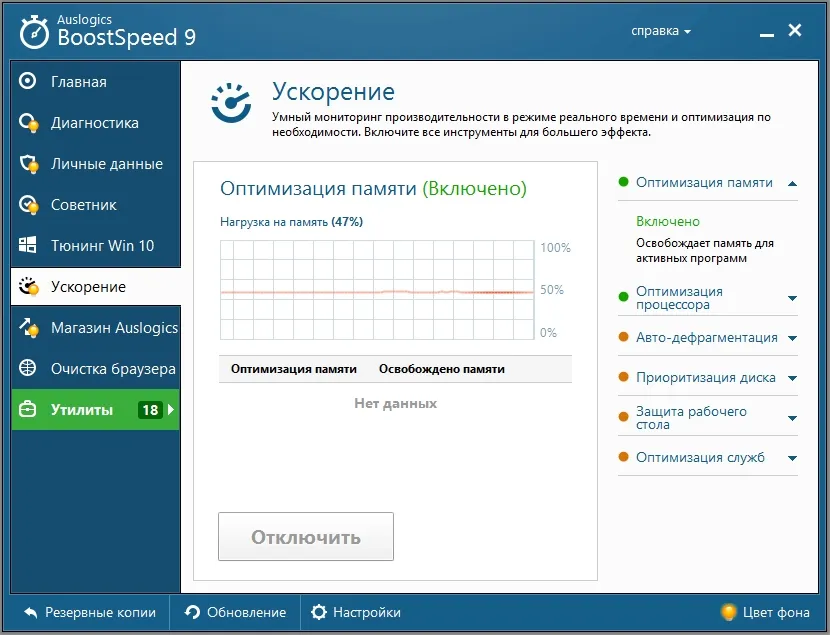
Task: Open the справка dropdown menu
Action: click(661, 31)
